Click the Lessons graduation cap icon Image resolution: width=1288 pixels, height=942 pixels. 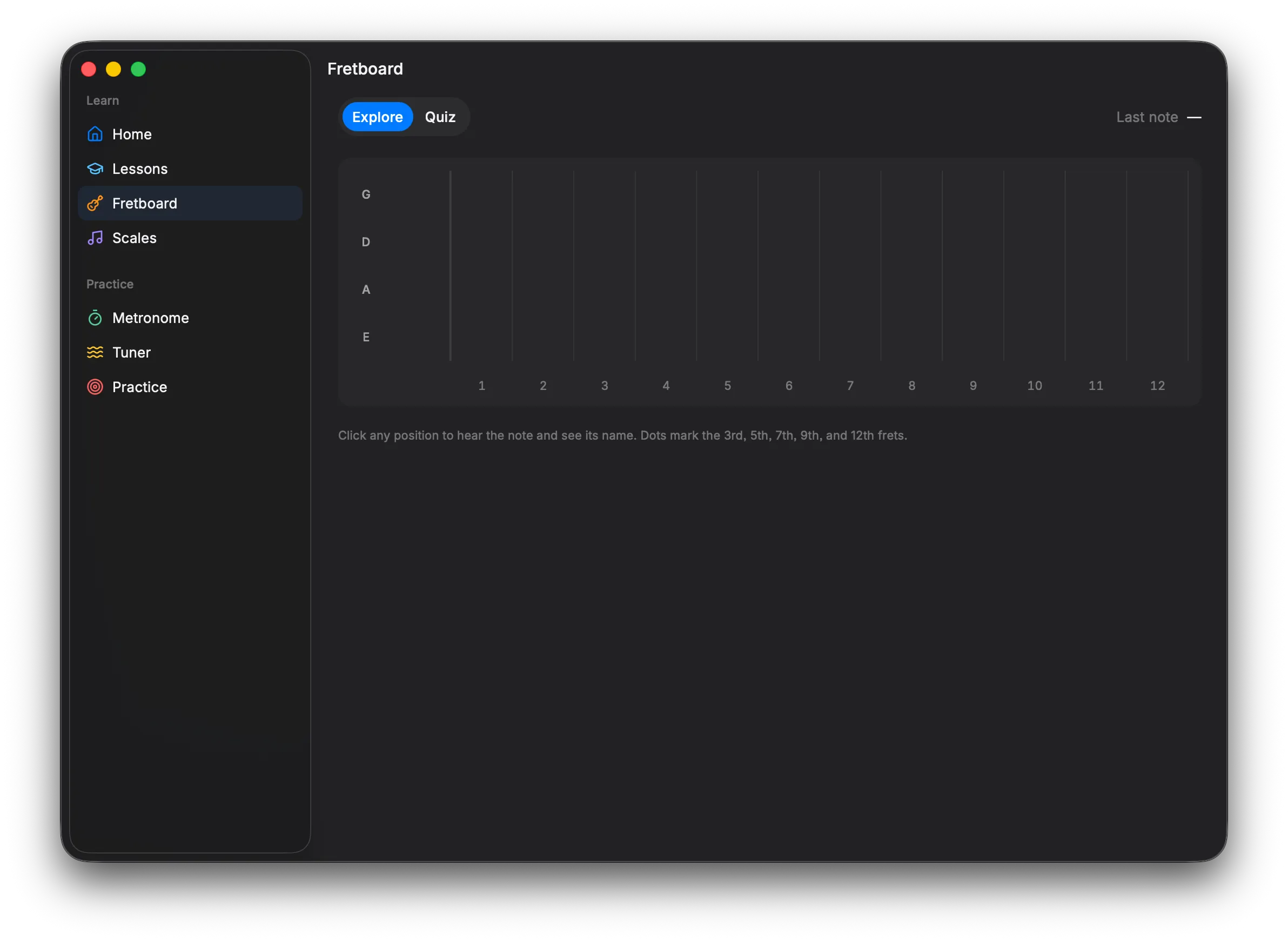pyautogui.click(x=95, y=169)
